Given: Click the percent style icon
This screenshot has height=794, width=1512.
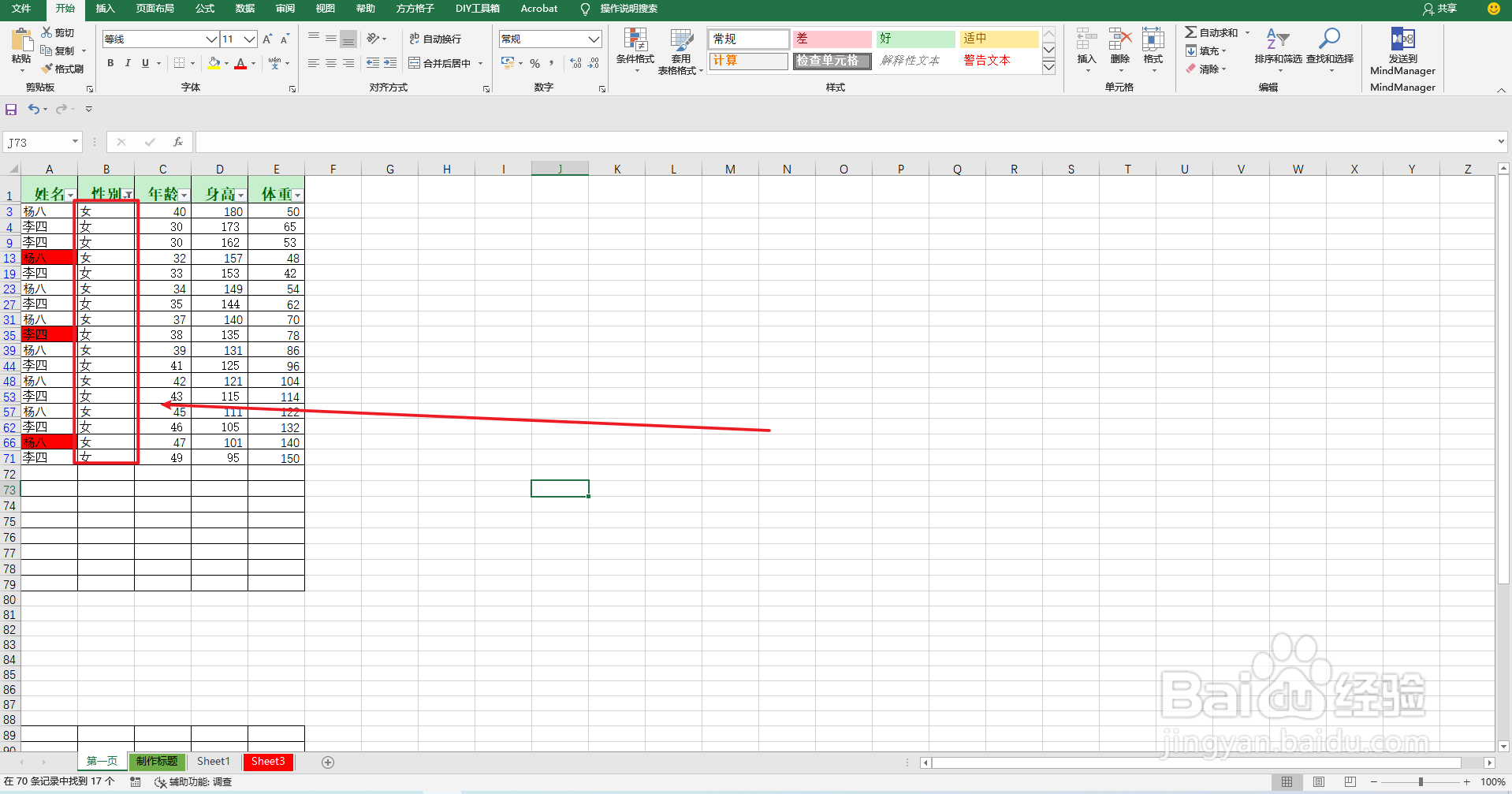Looking at the screenshot, I should coord(535,63).
